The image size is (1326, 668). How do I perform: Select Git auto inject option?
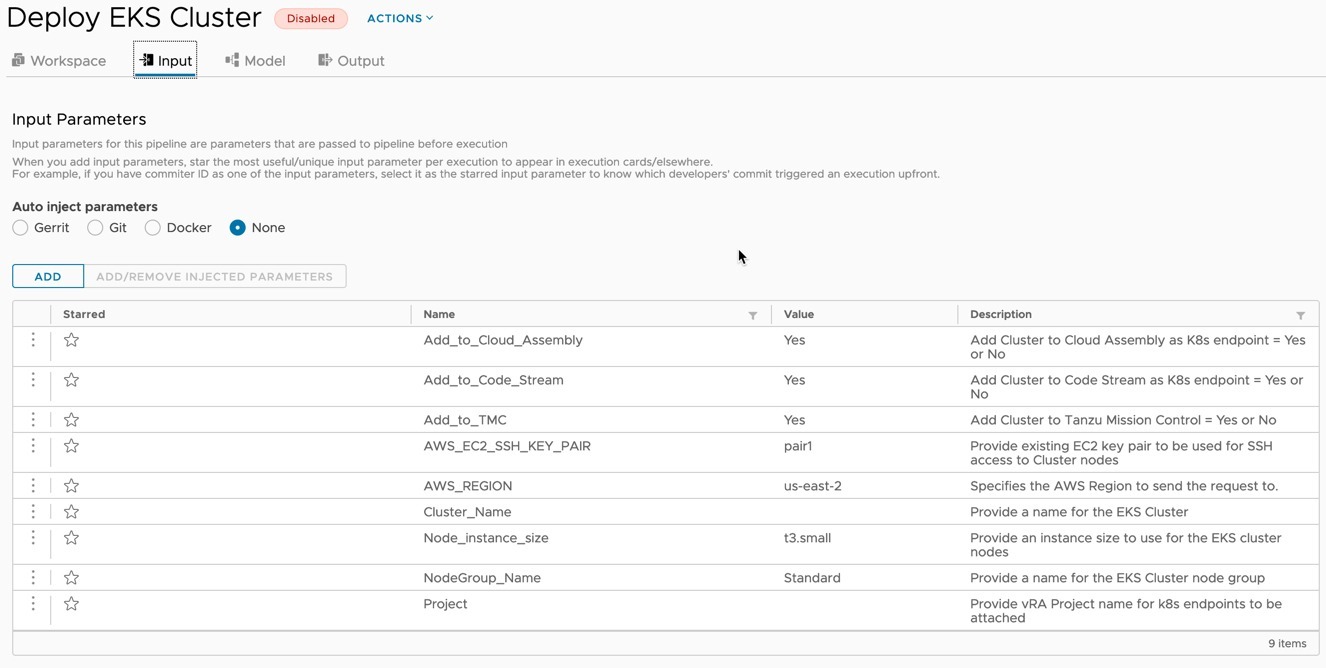(x=95, y=228)
